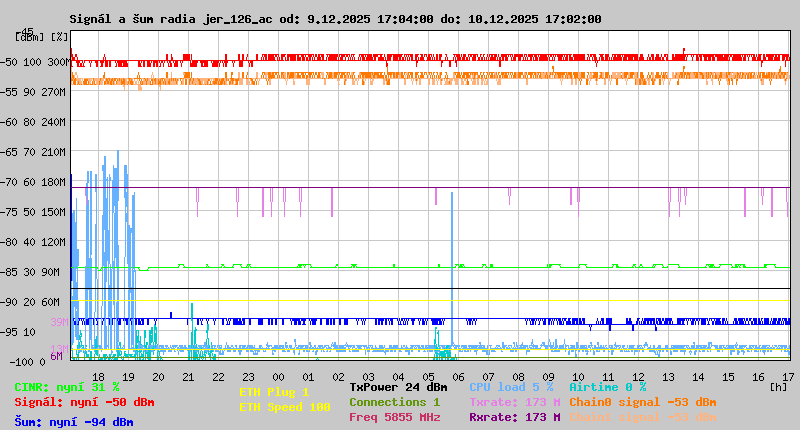Click the '[h]' unit label on time axis
The height and width of the screenshot is (430, 800).
[778, 386]
